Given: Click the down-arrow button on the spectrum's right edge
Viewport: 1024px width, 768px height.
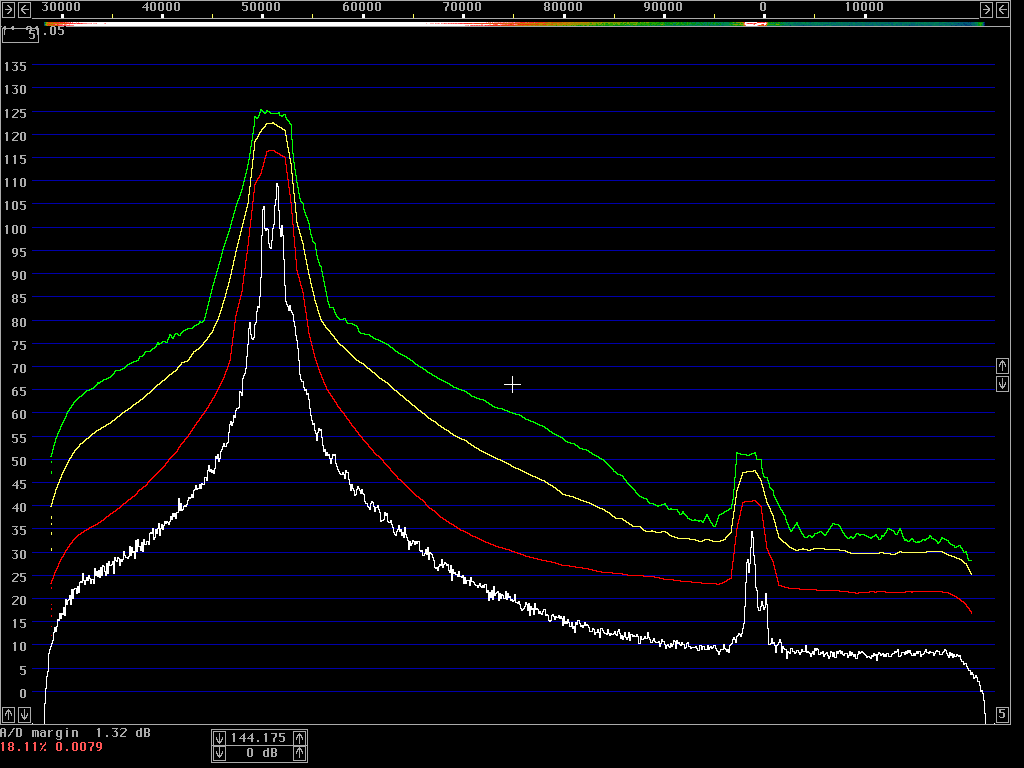Looking at the screenshot, I should coord(1002,384).
